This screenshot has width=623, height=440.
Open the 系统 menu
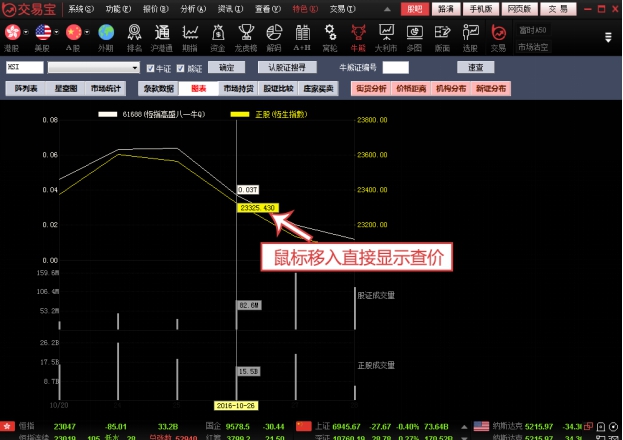click(x=82, y=8)
